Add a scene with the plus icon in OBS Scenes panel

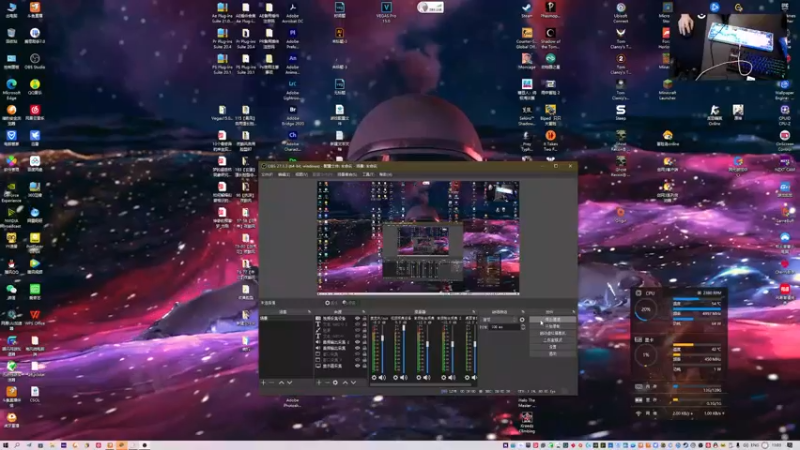[263, 383]
